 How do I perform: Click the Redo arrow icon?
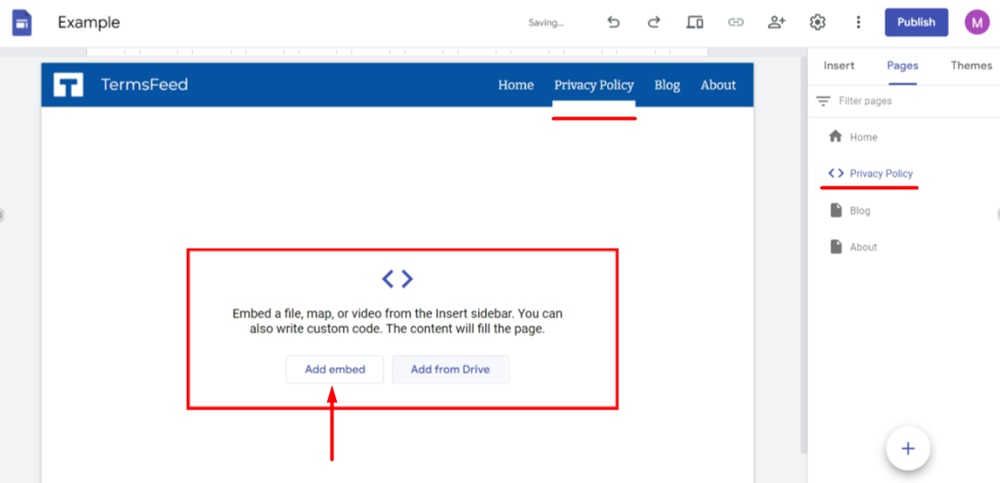coord(654,22)
